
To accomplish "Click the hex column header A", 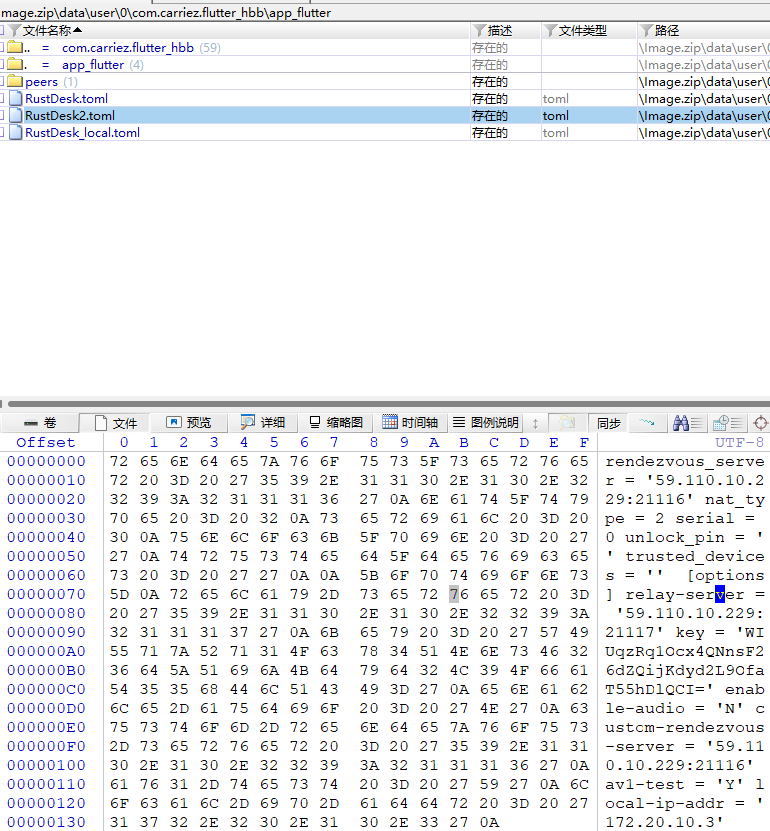I will coord(434,442).
